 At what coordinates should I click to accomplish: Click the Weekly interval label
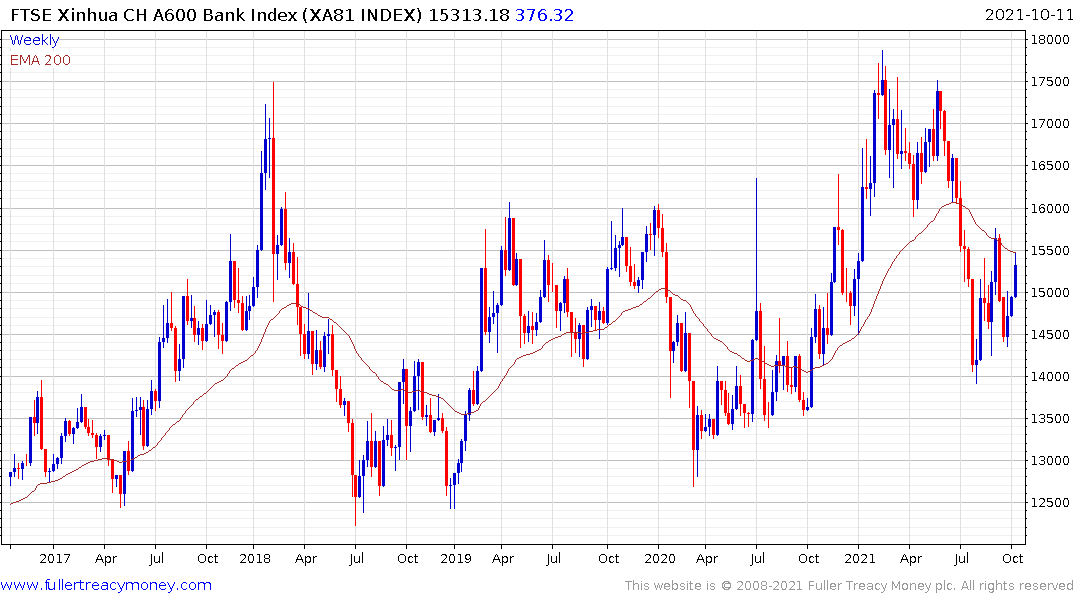[34, 40]
